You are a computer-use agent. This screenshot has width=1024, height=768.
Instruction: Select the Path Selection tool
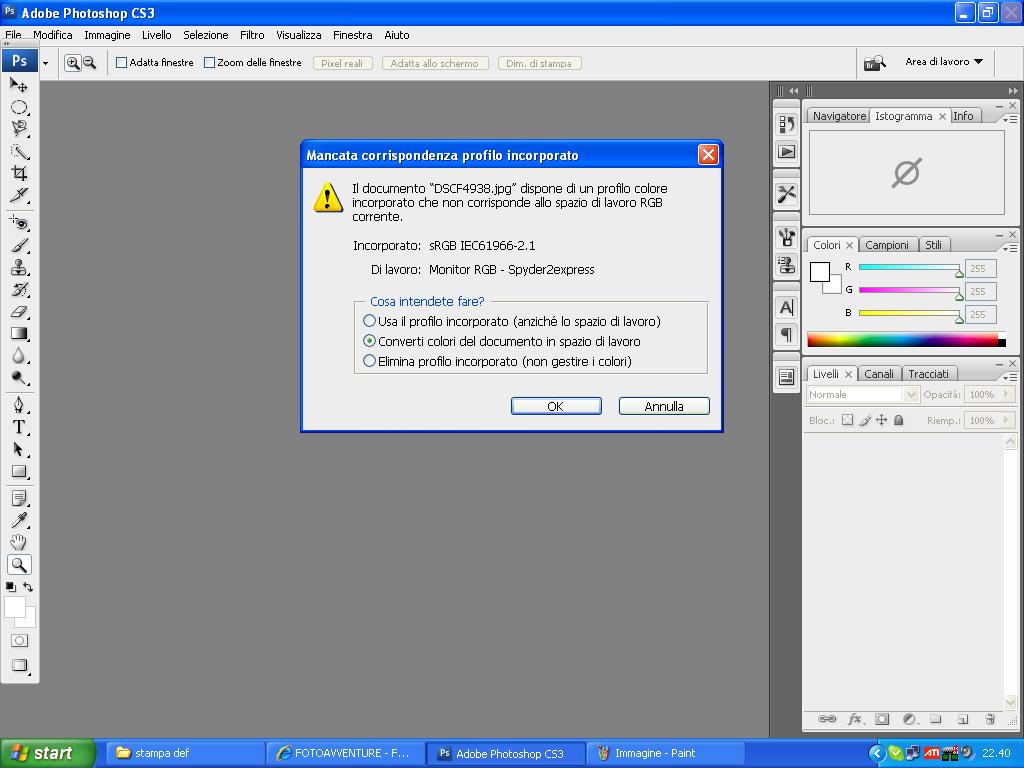coord(19,449)
